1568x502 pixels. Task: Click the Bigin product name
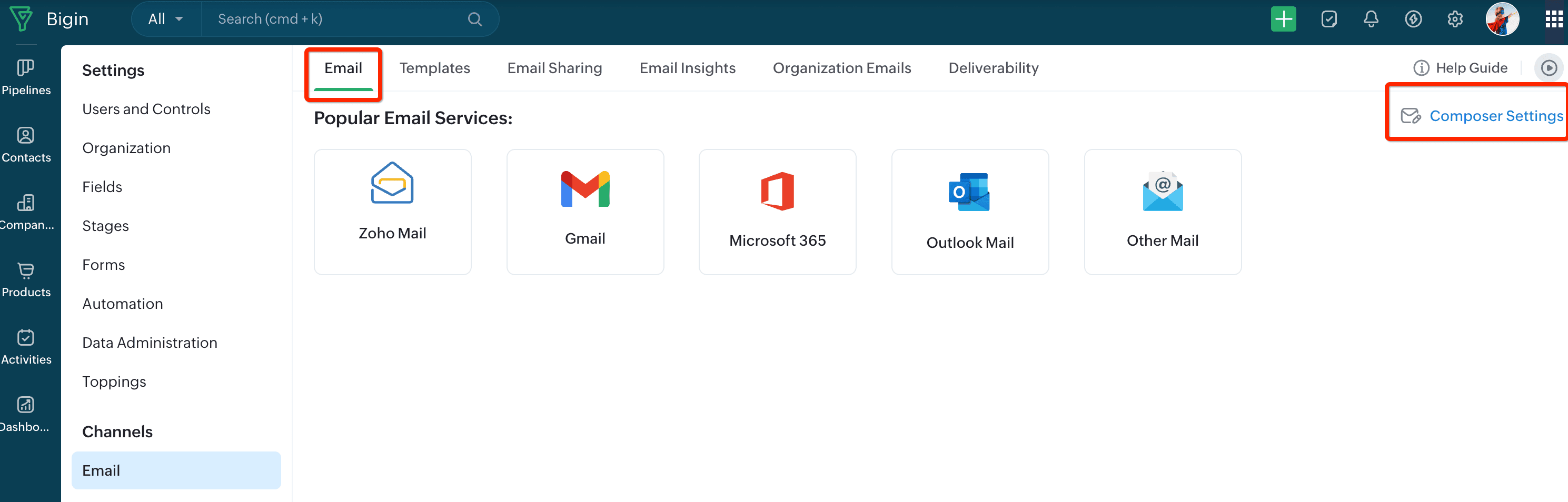[x=67, y=19]
